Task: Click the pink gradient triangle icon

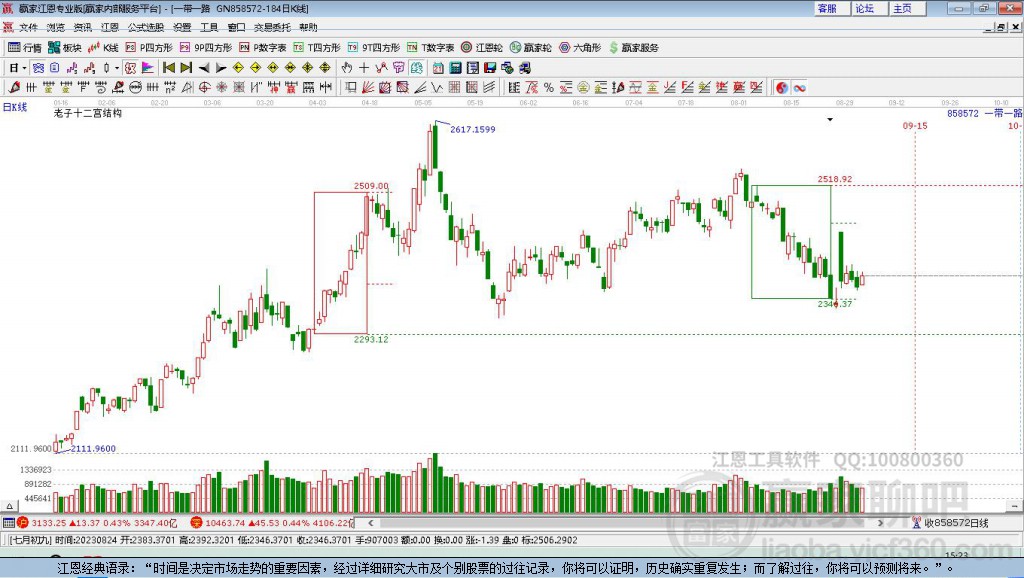Action: click(x=148, y=67)
